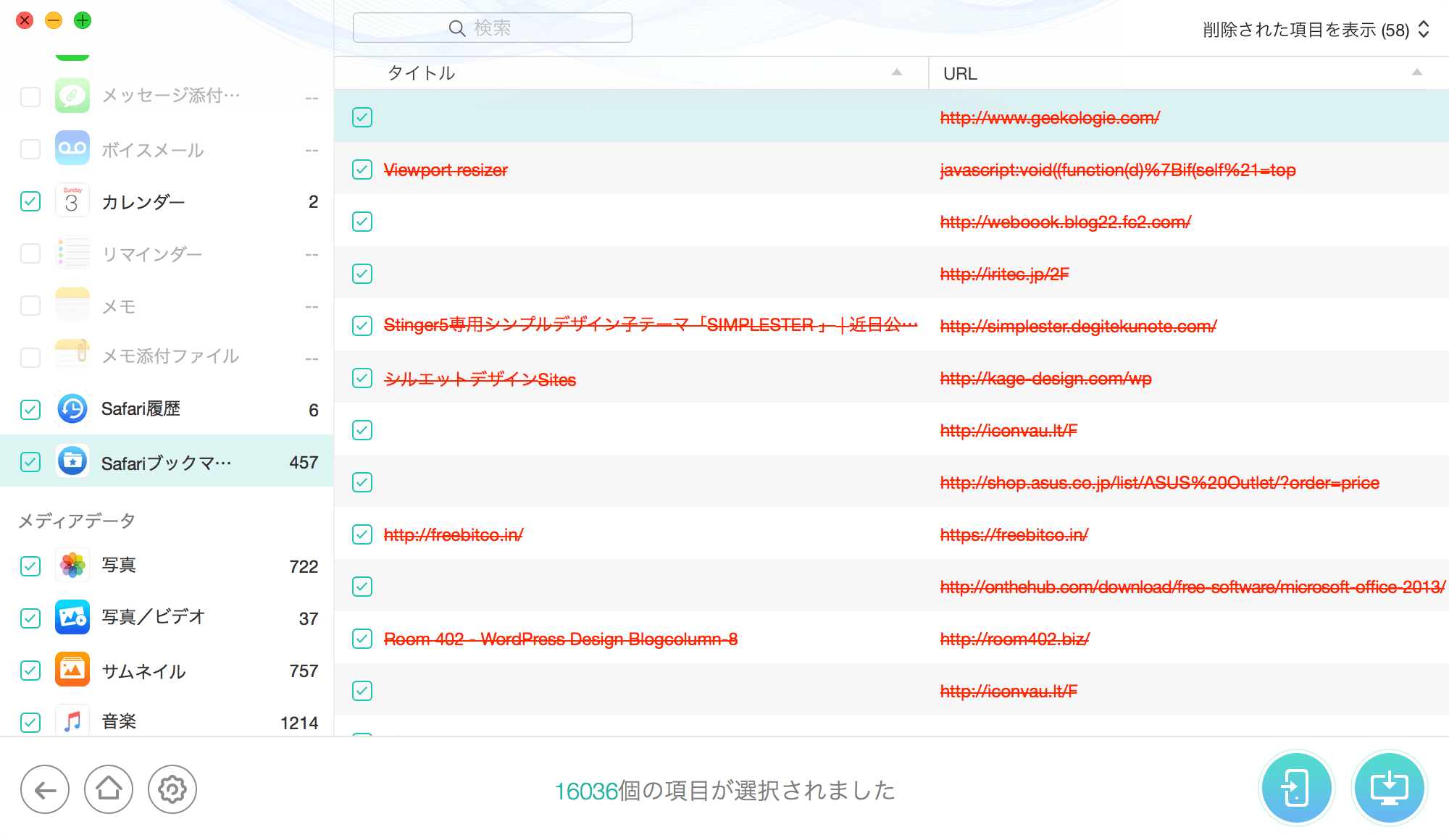The width and height of the screenshot is (1449, 840).
Task: Click the kage-design.com/wp URL
Action: tap(1045, 379)
